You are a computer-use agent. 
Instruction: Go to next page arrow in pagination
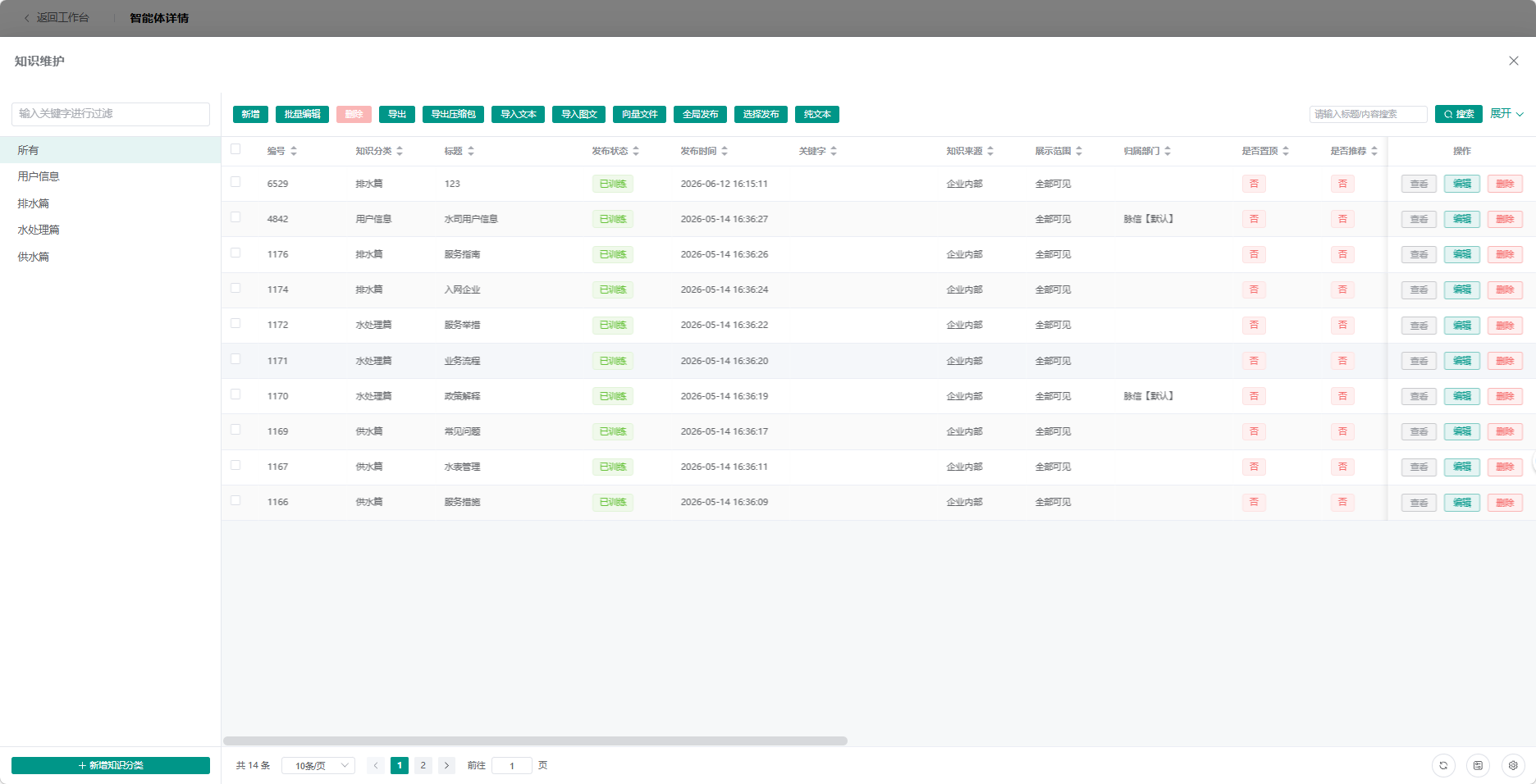click(446, 765)
